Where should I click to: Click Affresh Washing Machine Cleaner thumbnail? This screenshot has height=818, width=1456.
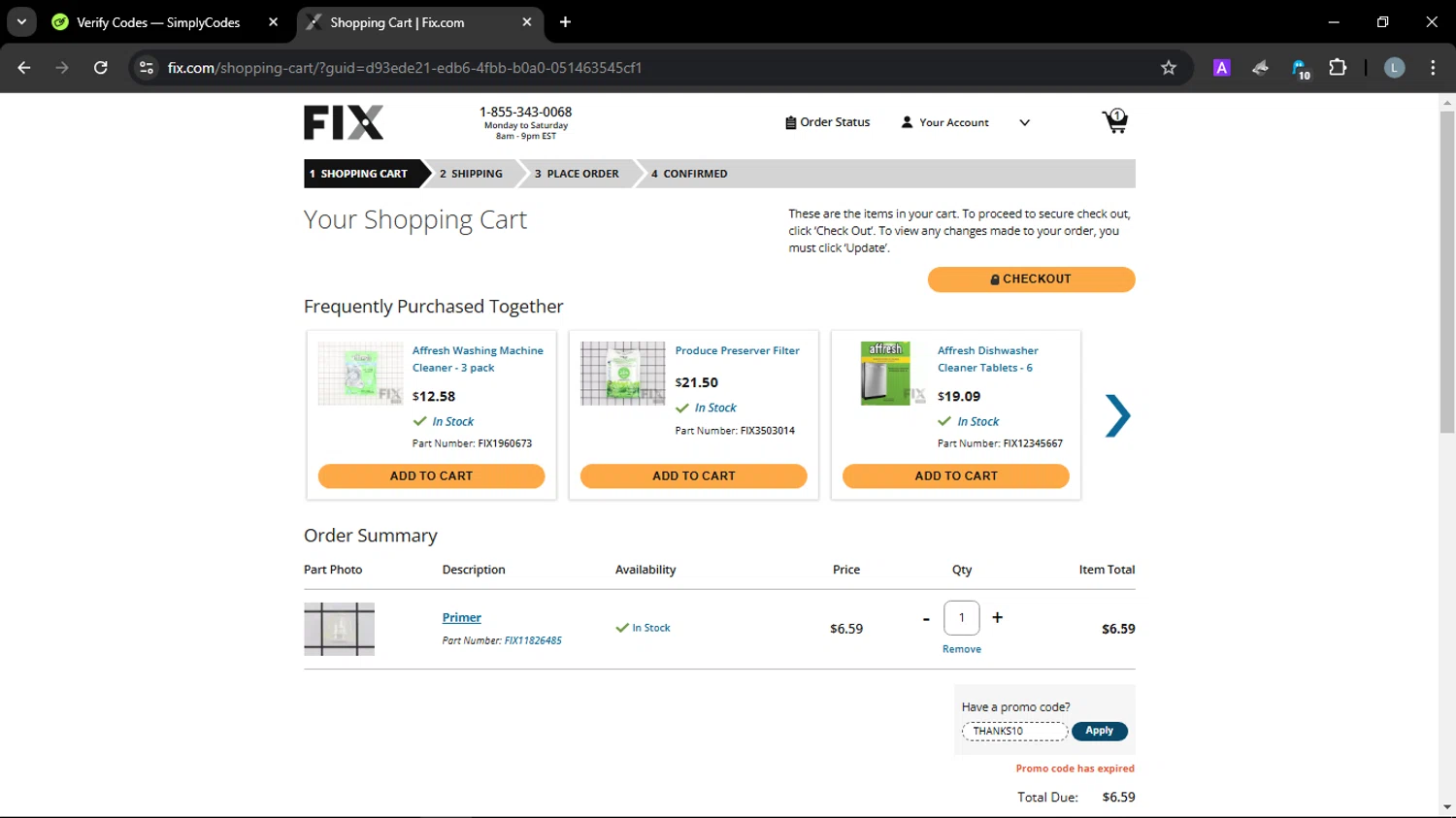pos(360,374)
